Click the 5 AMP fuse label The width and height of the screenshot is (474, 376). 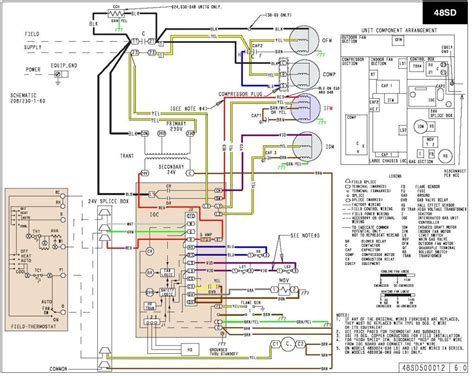[x=206, y=235]
